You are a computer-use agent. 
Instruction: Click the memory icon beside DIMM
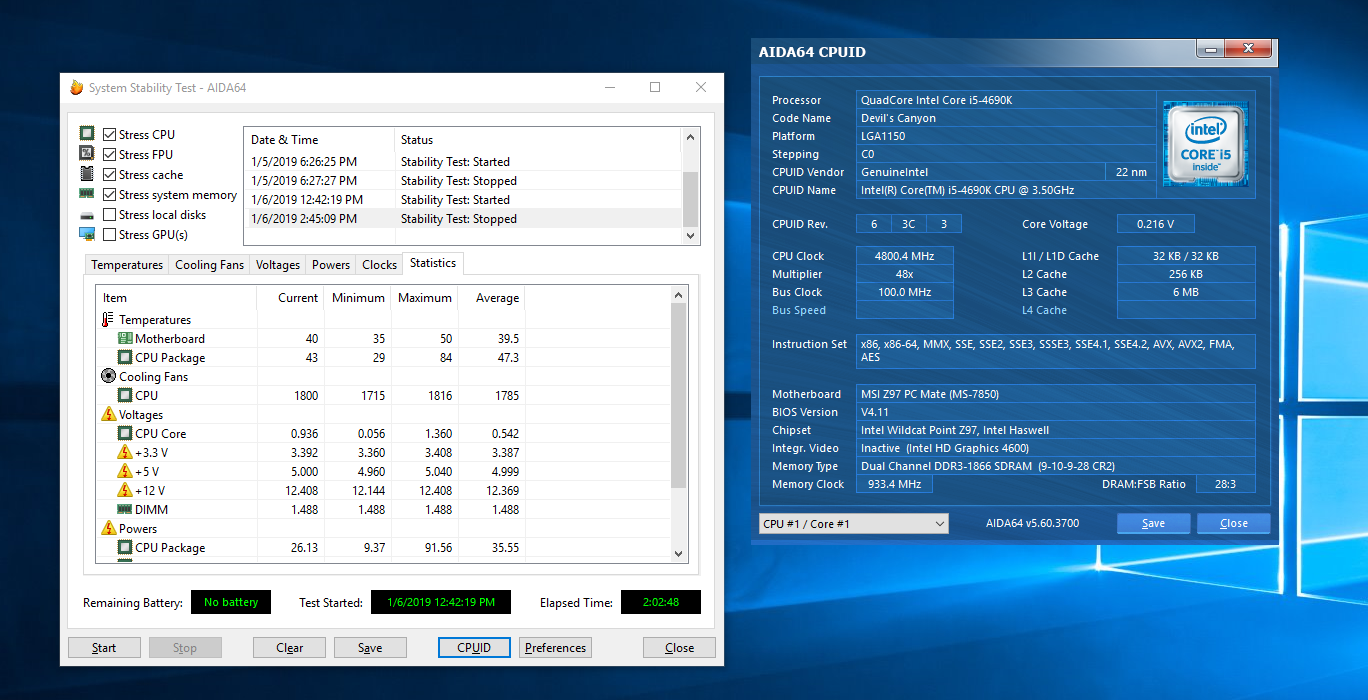(125, 510)
